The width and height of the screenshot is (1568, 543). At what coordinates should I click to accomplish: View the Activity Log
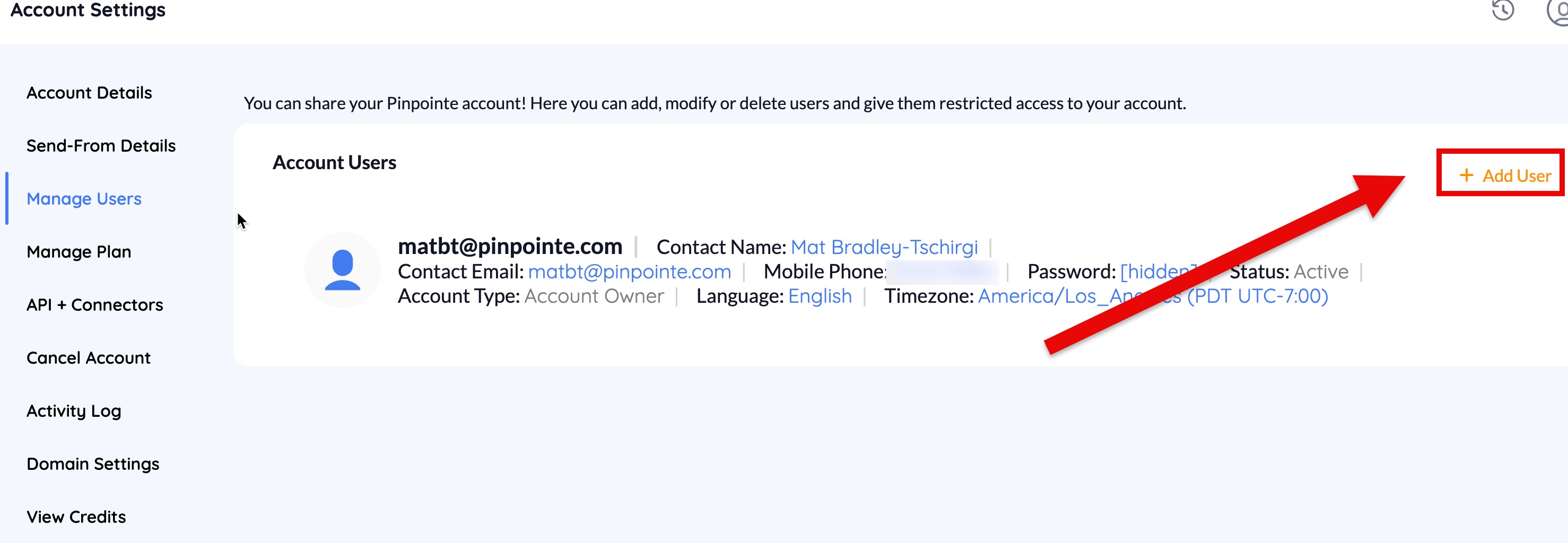point(74,411)
